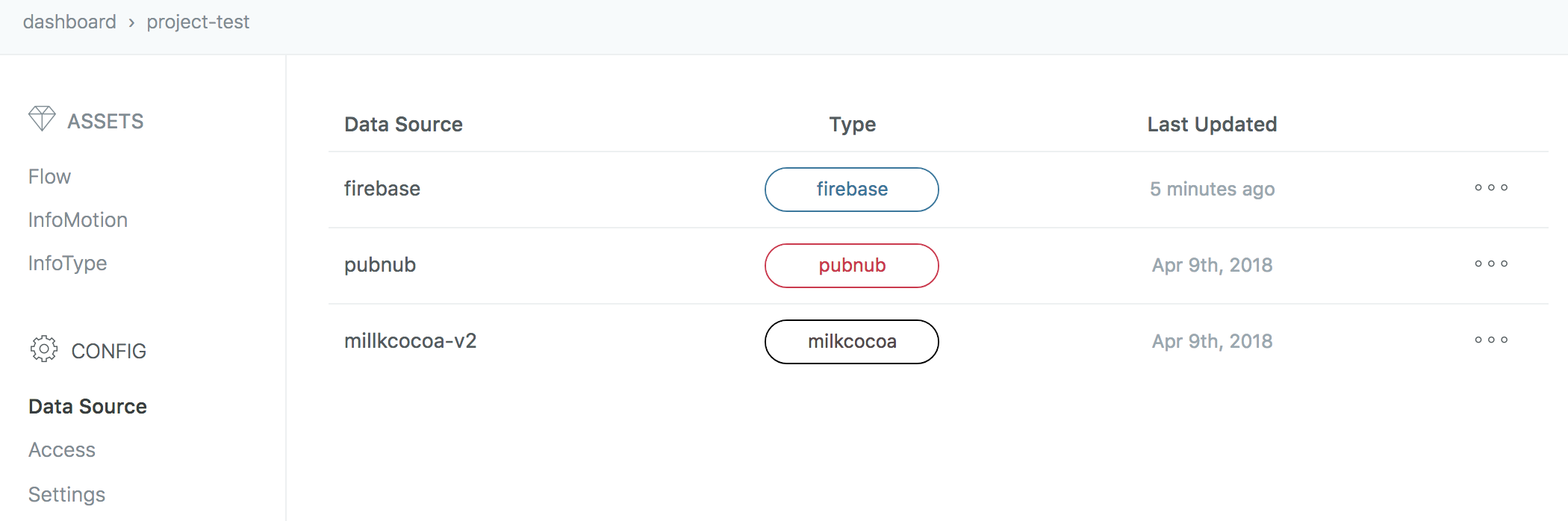Click the blue firebase type badge
The height and width of the screenshot is (521, 1568).
click(x=851, y=190)
